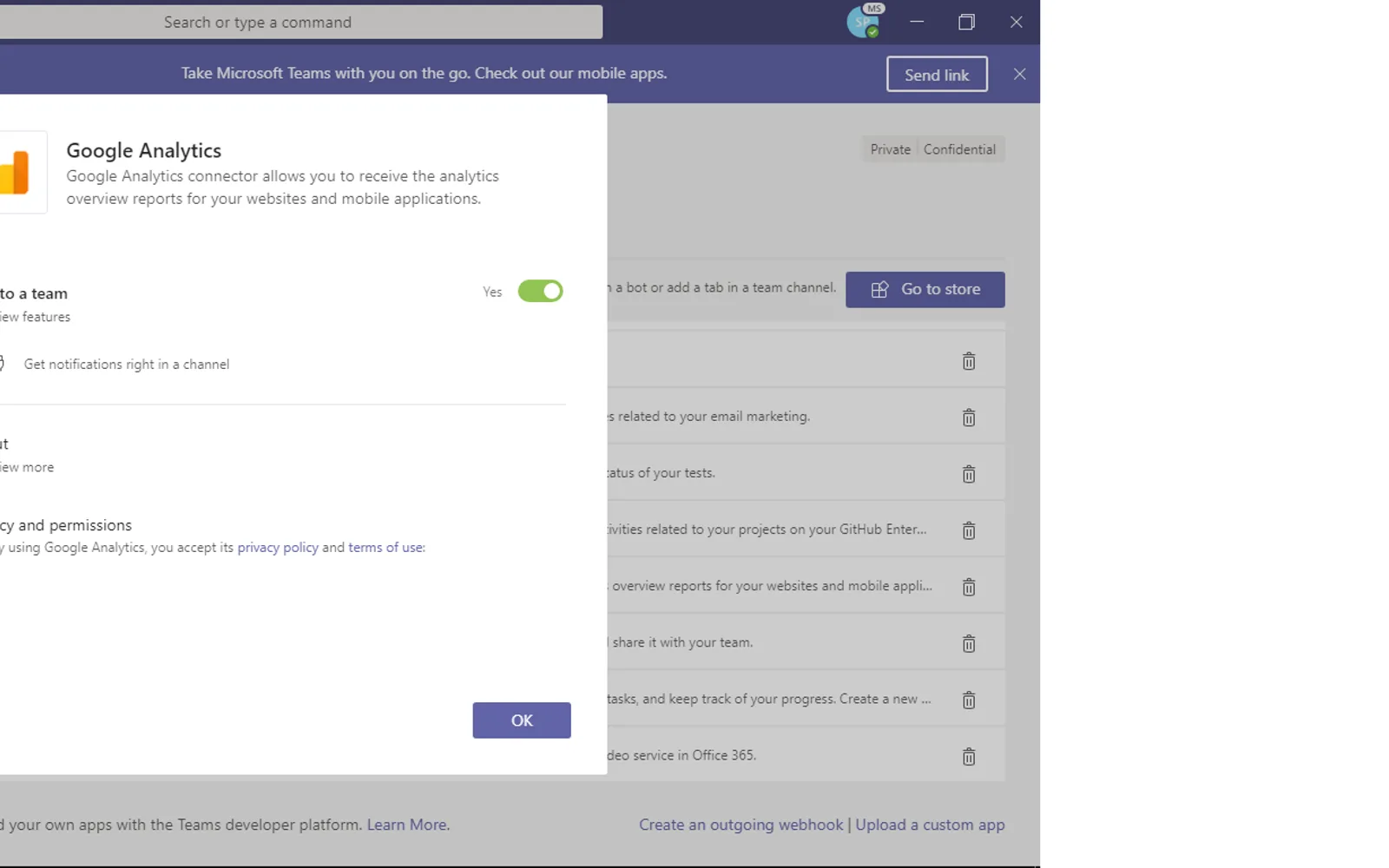Restore down the Teams window
The width and height of the screenshot is (1389, 868).
pyautogui.click(x=966, y=22)
